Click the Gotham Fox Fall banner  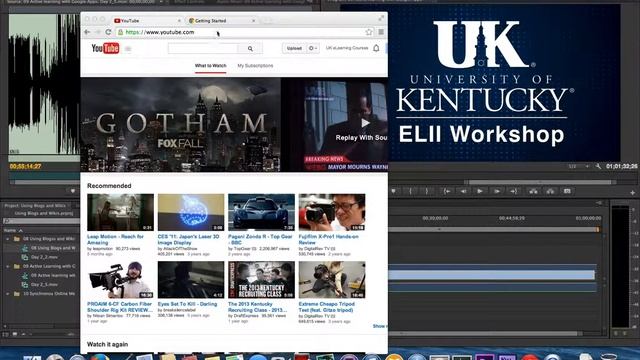click(180, 124)
